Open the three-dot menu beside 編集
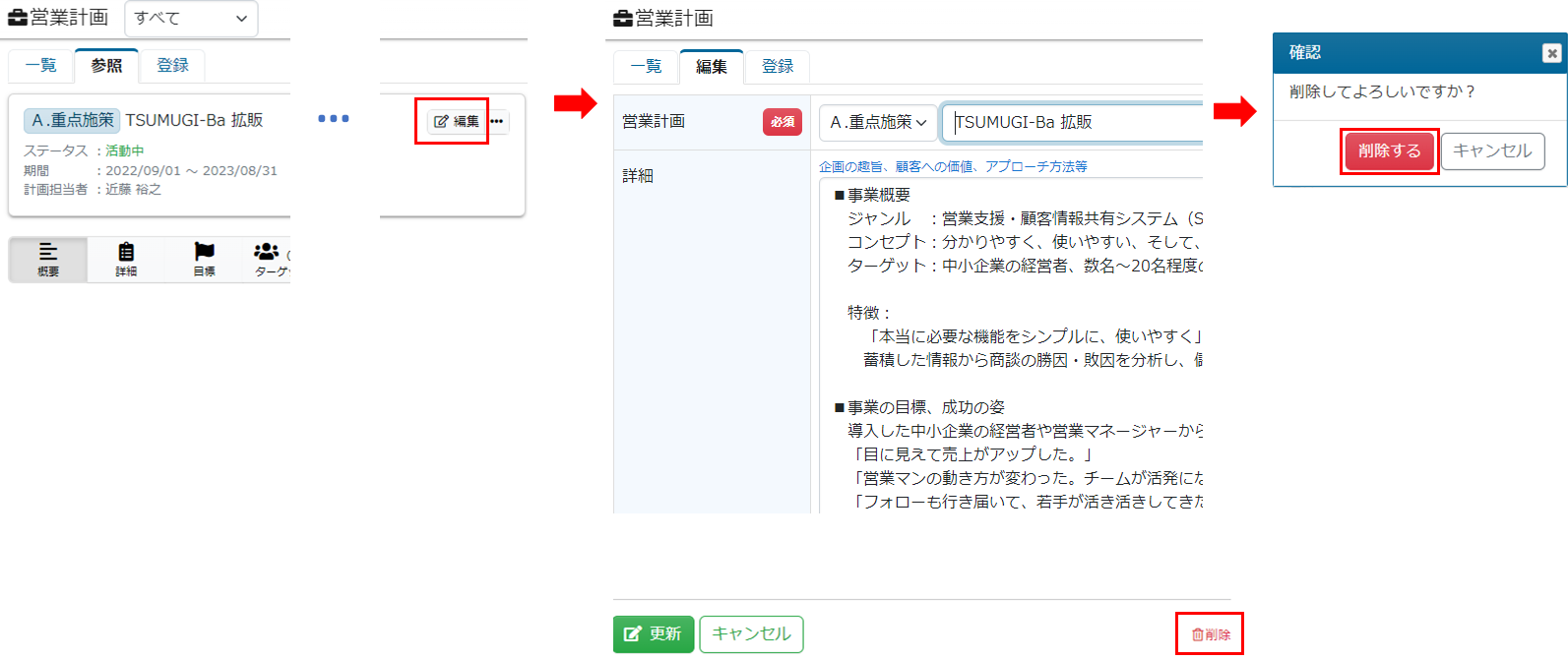The height and width of the screenshot is (660, 1568). 497,121
